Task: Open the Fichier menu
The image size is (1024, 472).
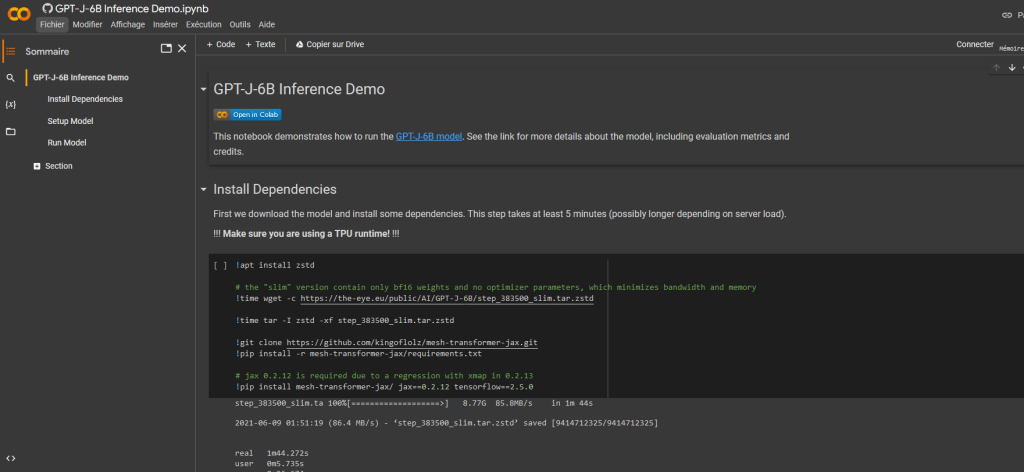Action: tap(52, 24)
